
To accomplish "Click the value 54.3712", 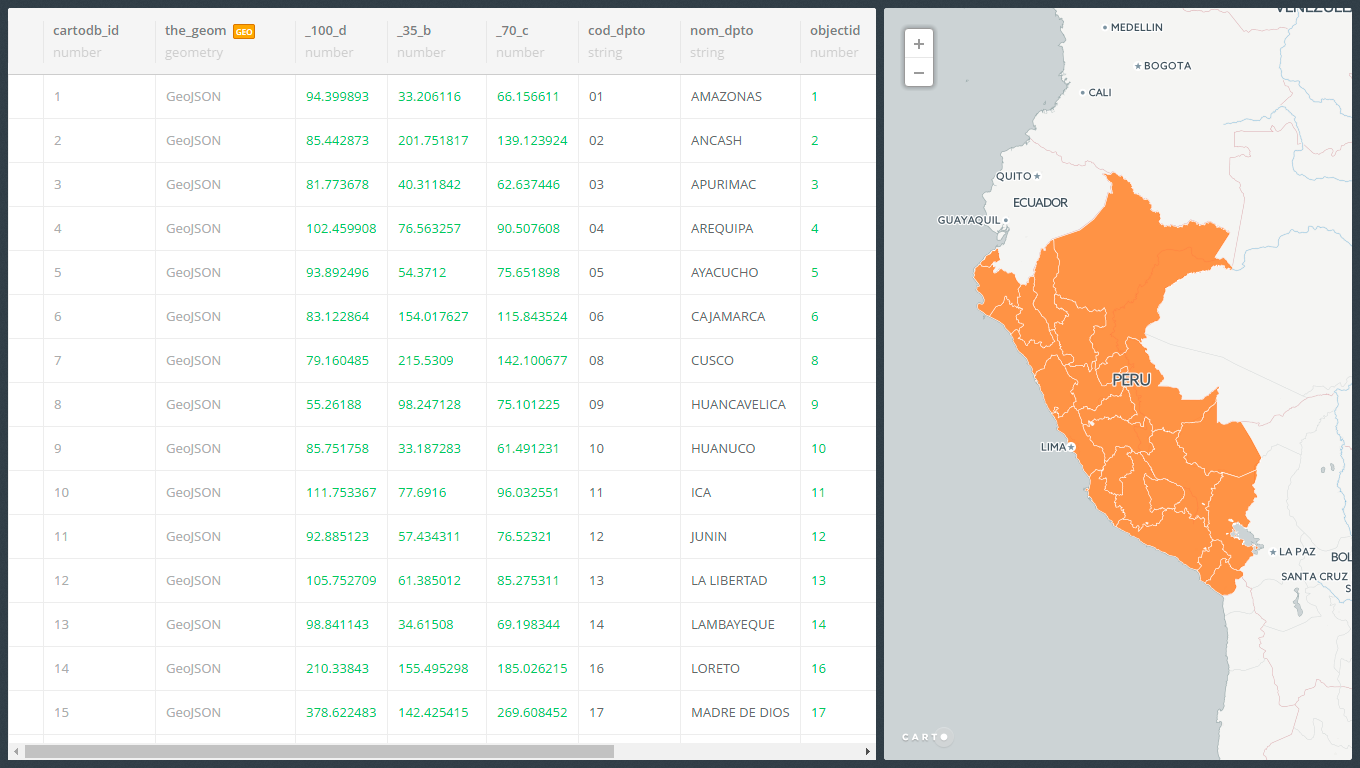I will click(x=422, y=273).
